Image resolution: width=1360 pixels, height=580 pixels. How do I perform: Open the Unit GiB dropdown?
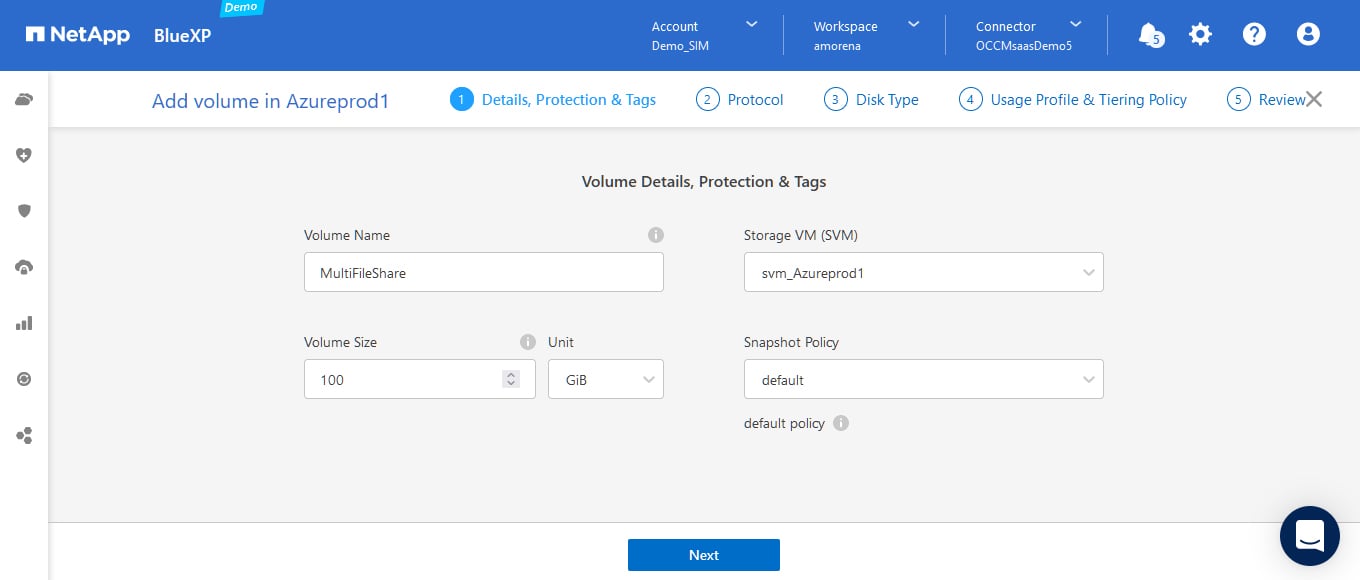[x=606, y=379]
